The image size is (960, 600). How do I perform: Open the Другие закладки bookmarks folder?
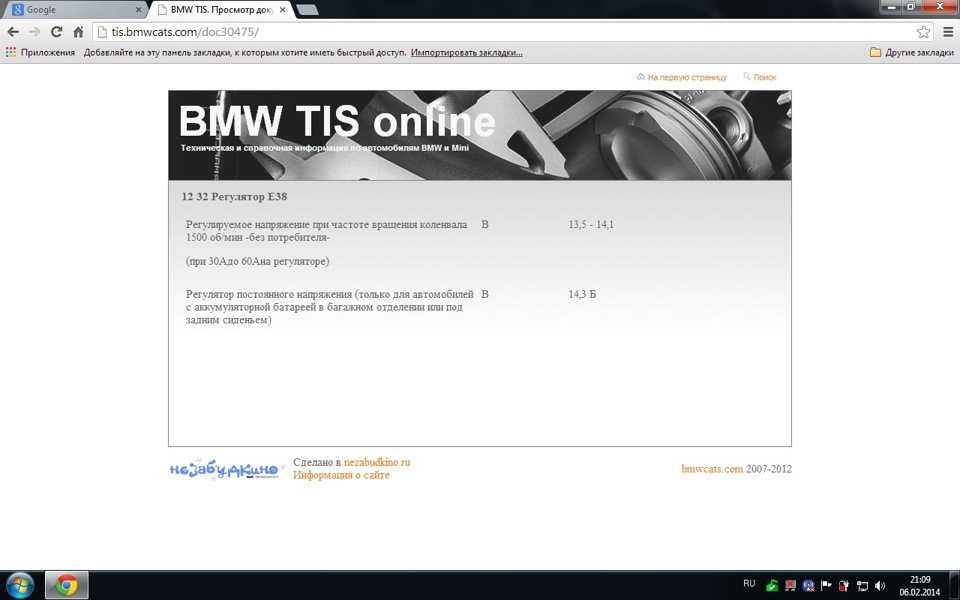[x=912, y=52]
